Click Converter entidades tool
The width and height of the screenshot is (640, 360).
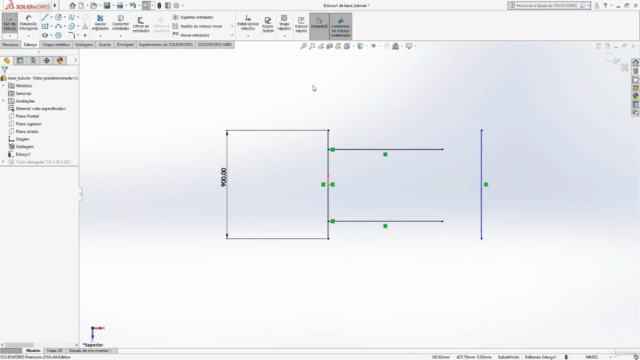coord(120,23)
